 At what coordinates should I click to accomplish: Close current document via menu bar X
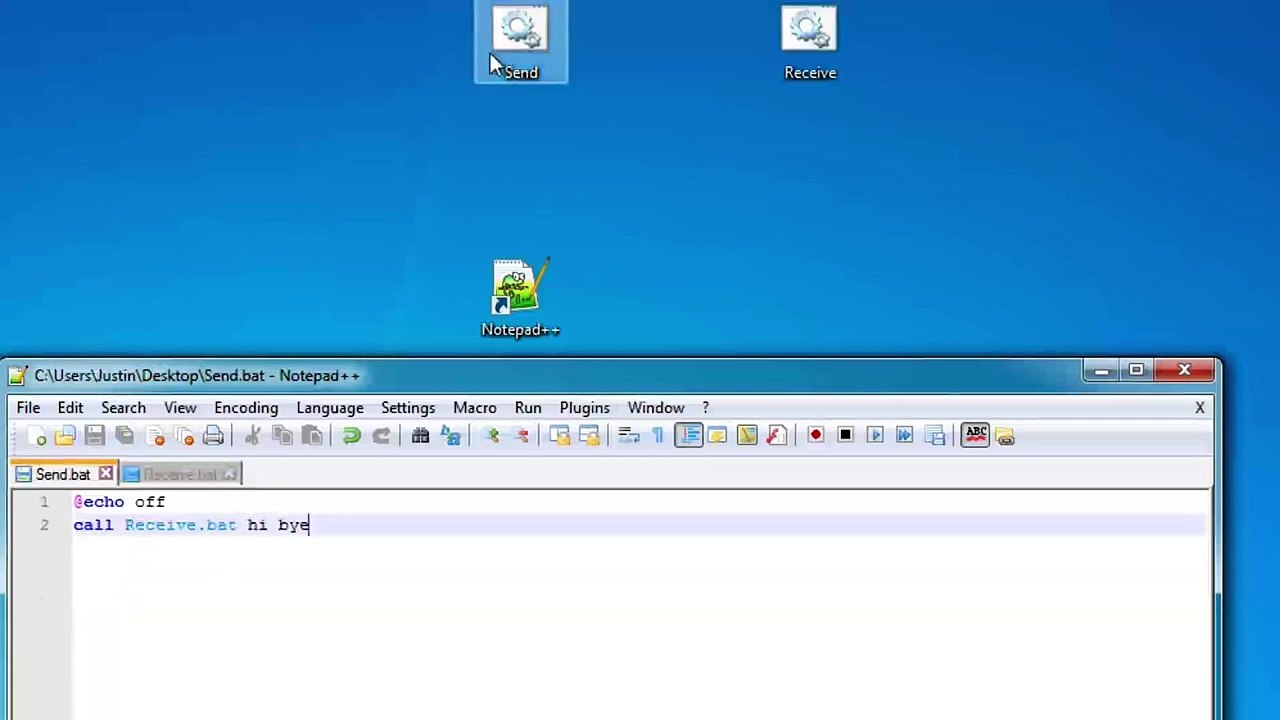pos(1200,408)
